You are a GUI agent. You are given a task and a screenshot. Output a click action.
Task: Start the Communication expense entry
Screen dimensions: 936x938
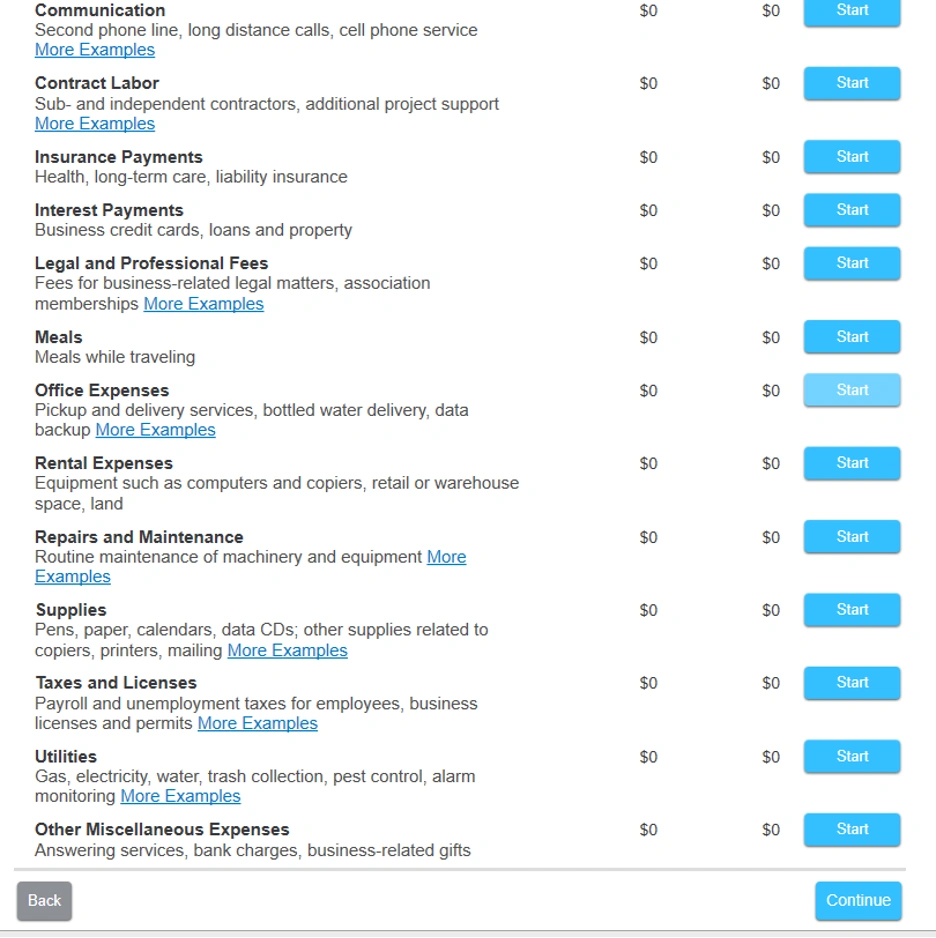click(852, 11)
